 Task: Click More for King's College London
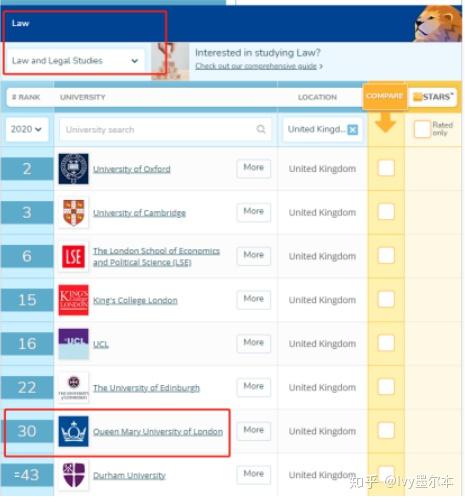pyautogui.click(x=254, y=299)
